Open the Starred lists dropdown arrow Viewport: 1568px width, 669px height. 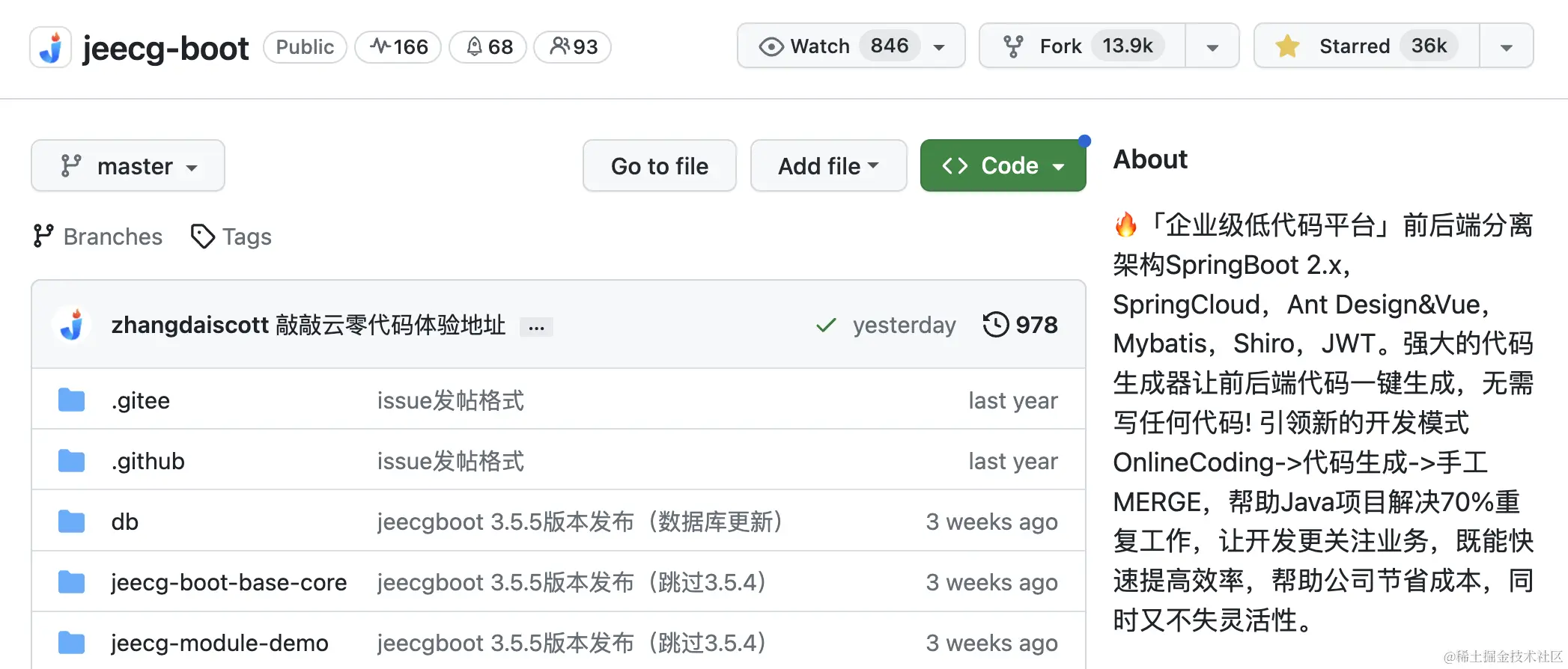(x=1507, y=47)
